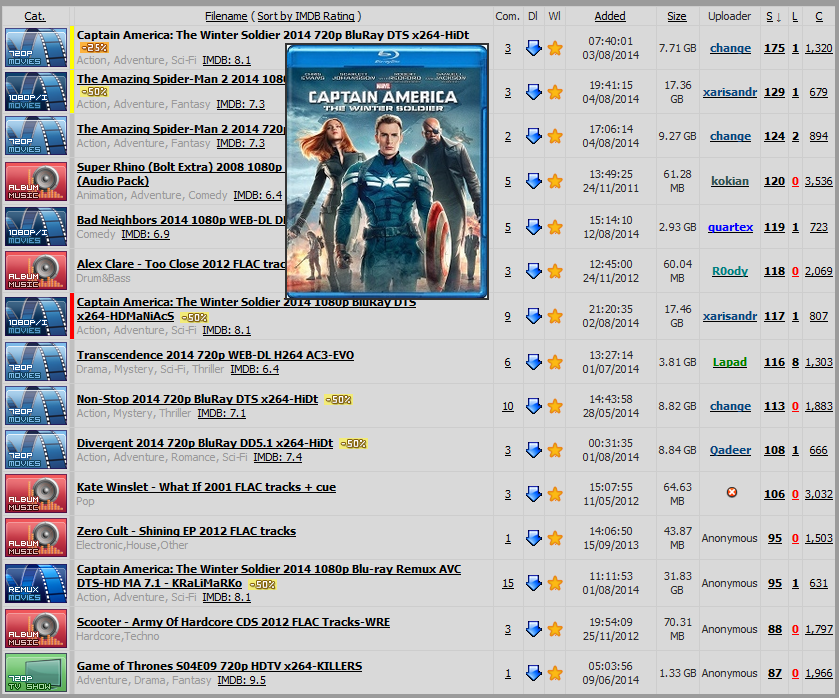Image resolution: width=839 pixels, height=698 pixels.
Task: Sort by leechers using the L header
Action: coord(795,17)
